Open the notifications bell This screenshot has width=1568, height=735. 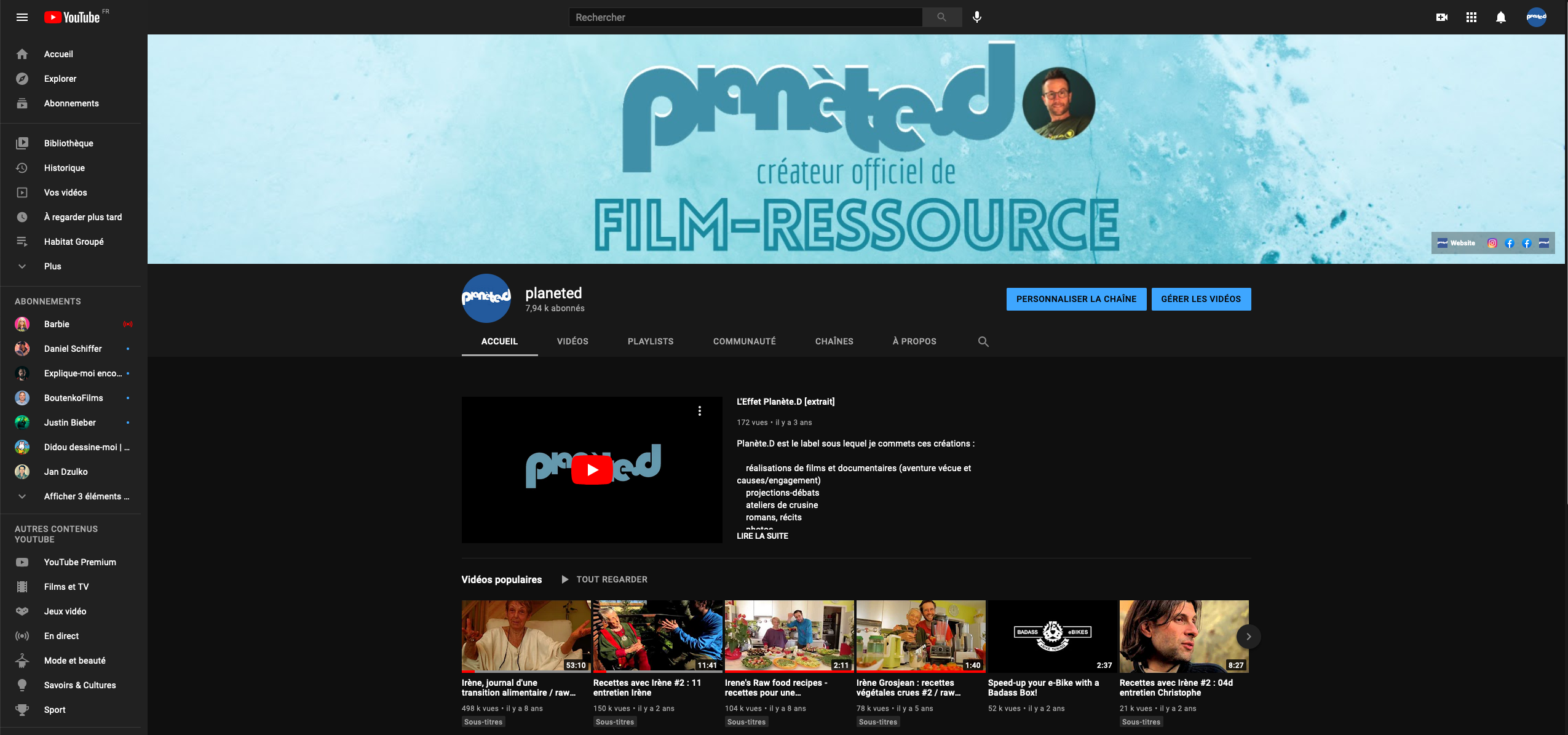click(x=1500, y=17)
